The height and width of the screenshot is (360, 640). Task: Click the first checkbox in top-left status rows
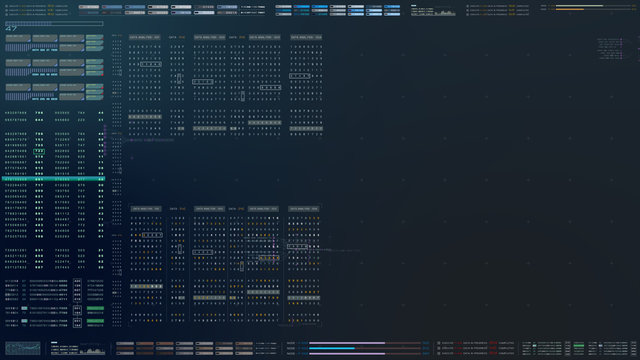point(7,6)
